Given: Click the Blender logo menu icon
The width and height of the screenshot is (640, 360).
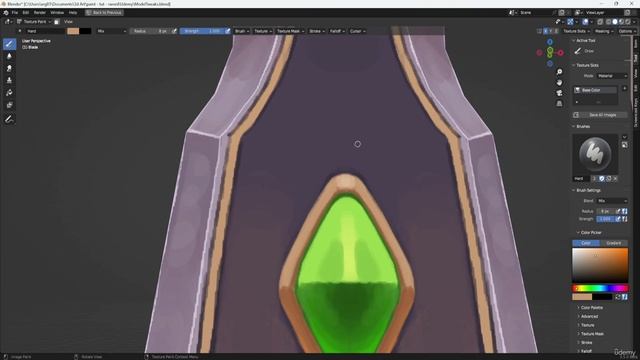Looking at the screenshot, I should pyautogui.click(x=6, y=13).
